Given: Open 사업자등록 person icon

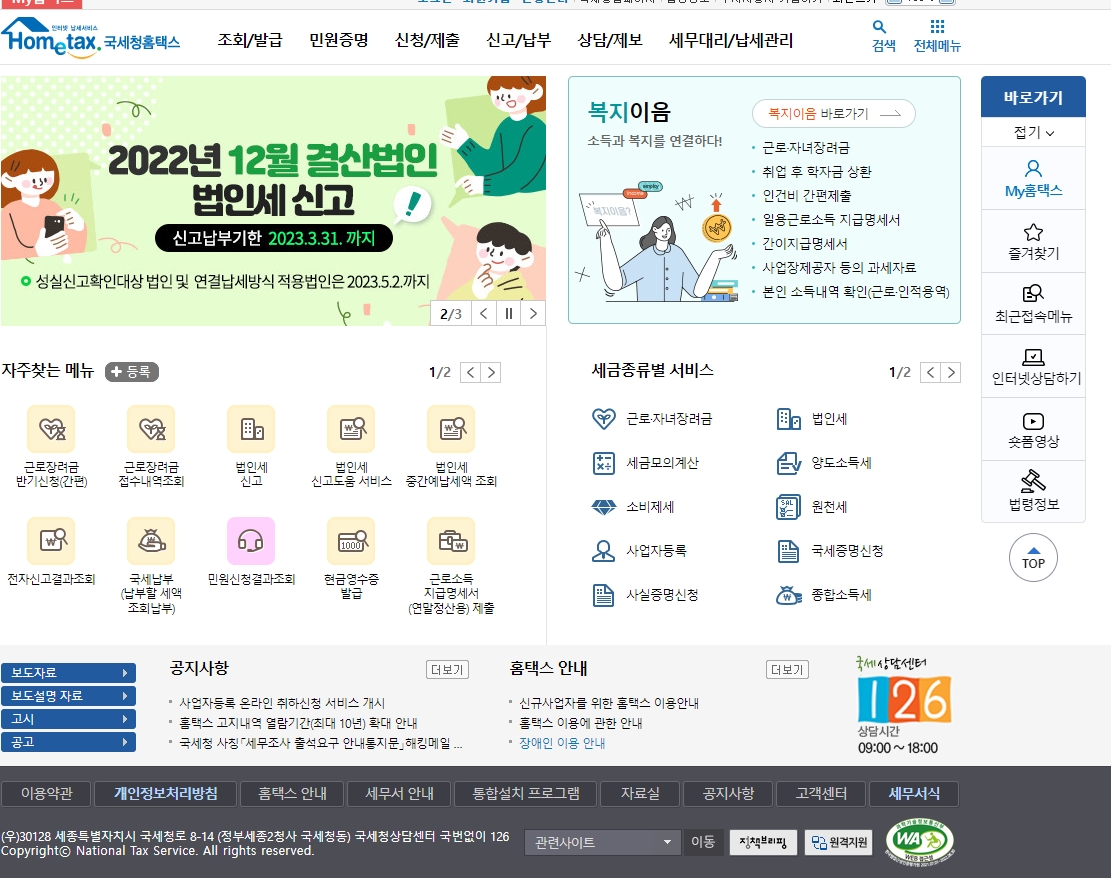Looking at the screenshot, I should coord(604,551).
